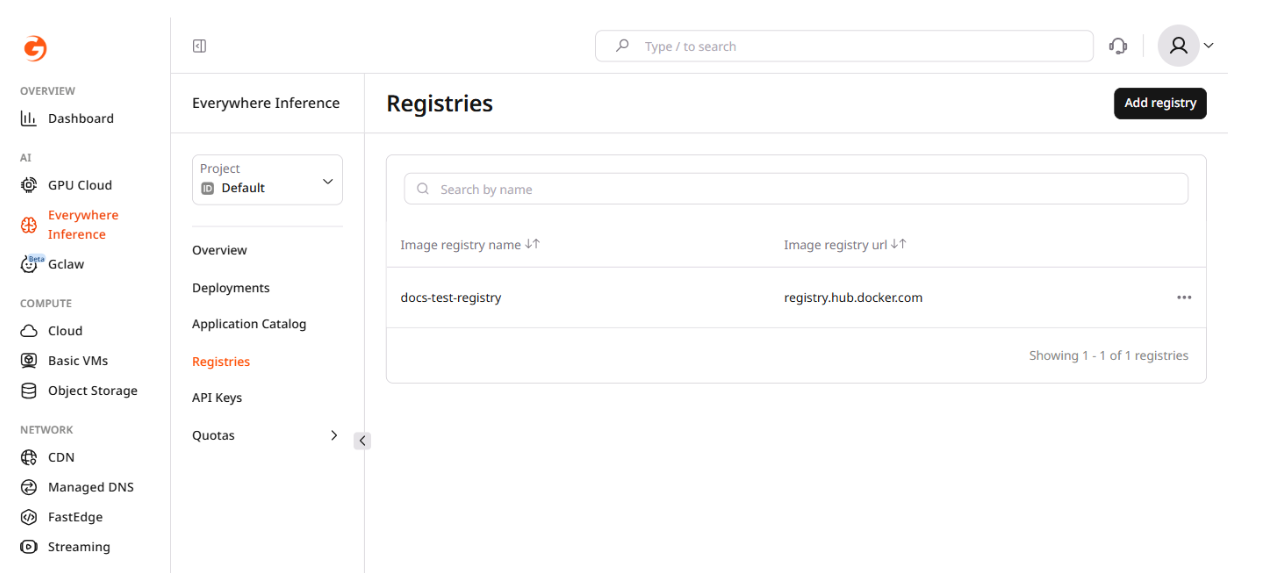
Task: Click the Dashboard bar chart icon
Action: click(29, 118)
